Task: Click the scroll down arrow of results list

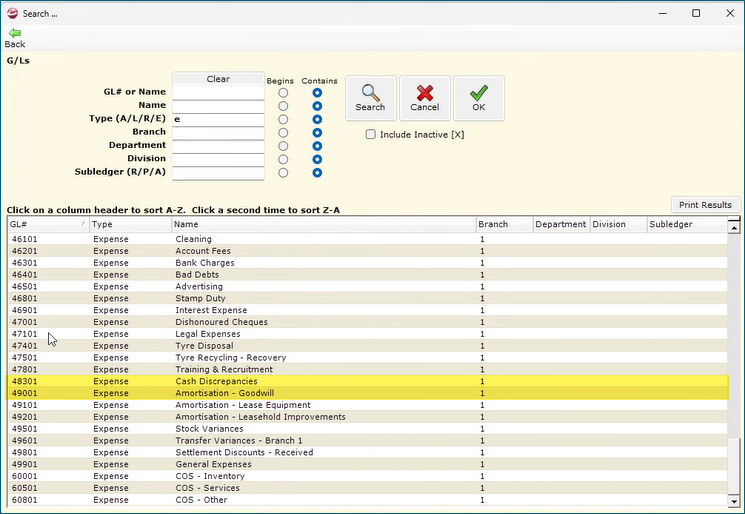Action: coord(734,501)
